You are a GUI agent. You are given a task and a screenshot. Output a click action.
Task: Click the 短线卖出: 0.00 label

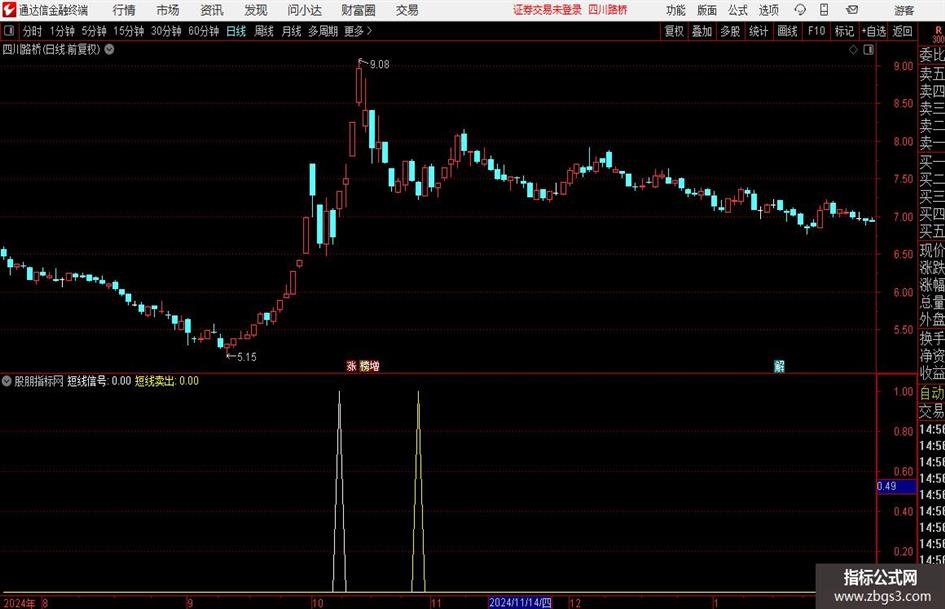(x=167, y=381)
